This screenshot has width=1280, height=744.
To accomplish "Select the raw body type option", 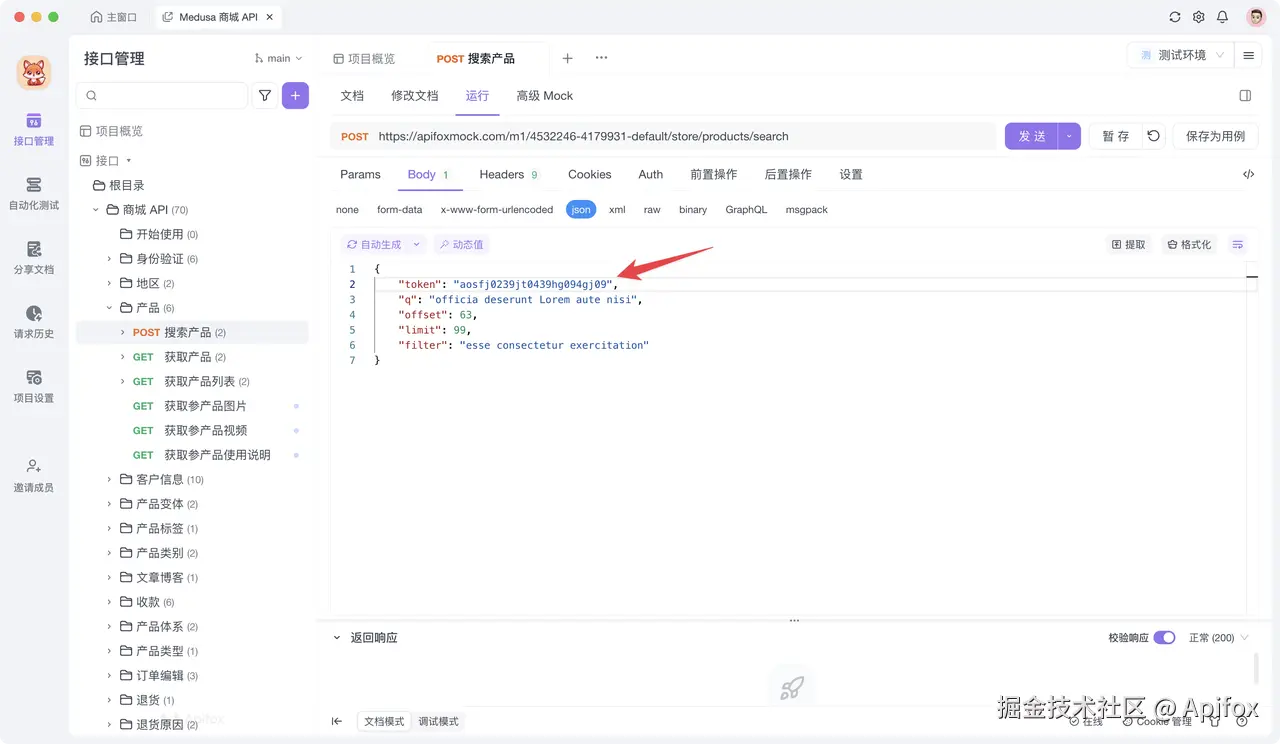I will pos(652,209).
